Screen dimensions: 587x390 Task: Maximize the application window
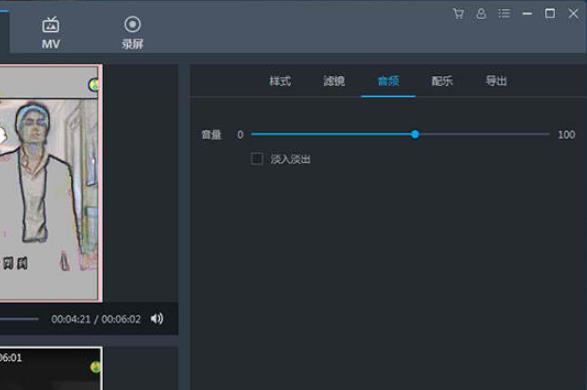(x=550, y=13)
